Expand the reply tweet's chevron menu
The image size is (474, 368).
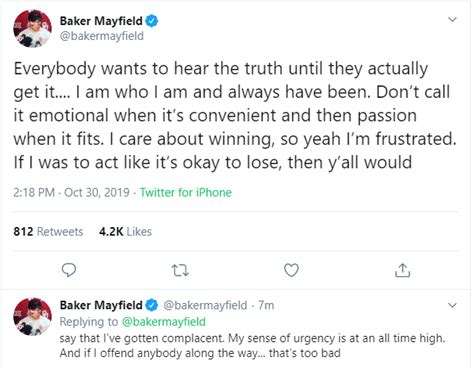pos(452,305)
